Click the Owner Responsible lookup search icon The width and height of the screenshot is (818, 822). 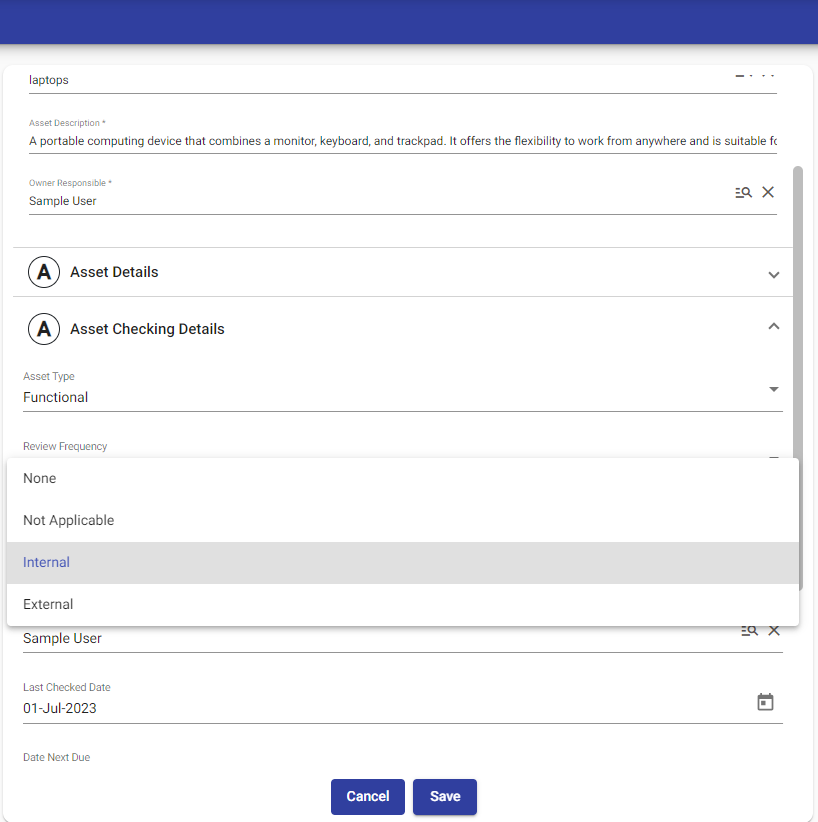(x=743, y=192)
